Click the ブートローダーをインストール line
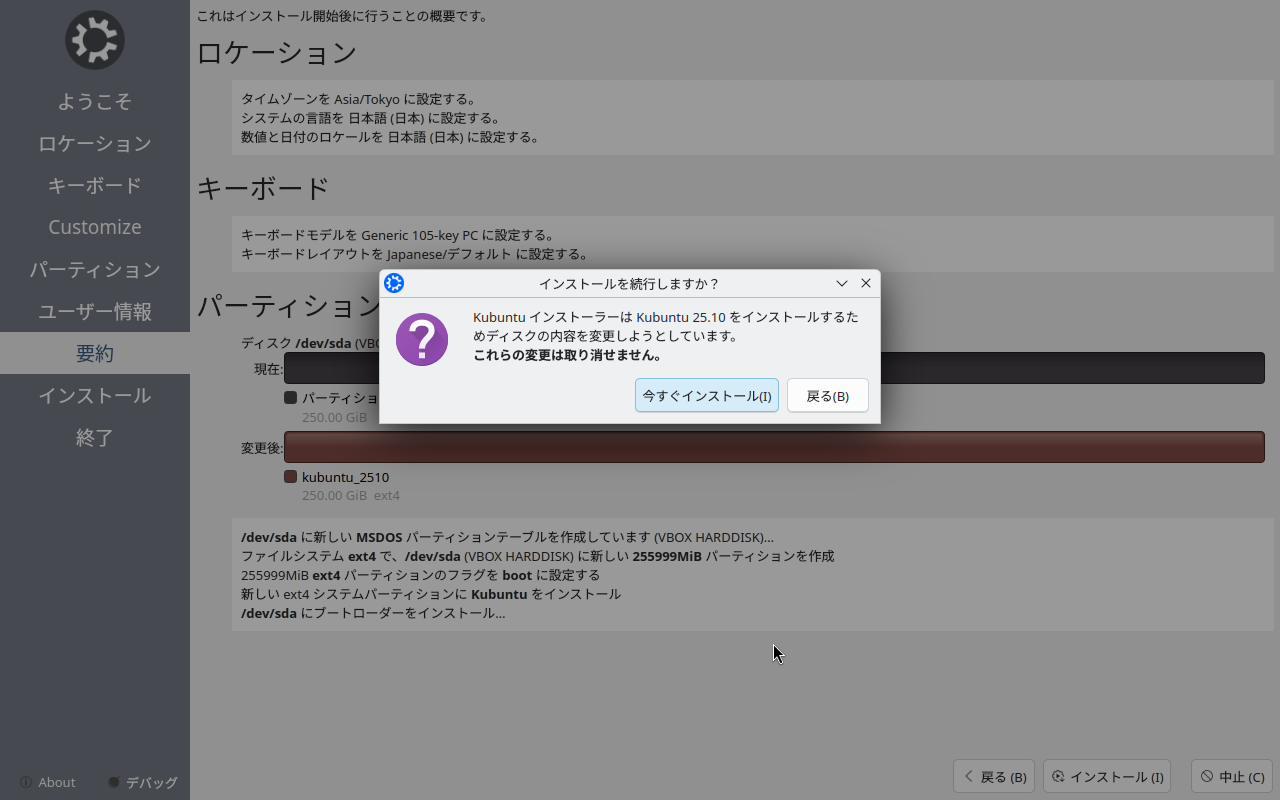 (x=373, y=613)
